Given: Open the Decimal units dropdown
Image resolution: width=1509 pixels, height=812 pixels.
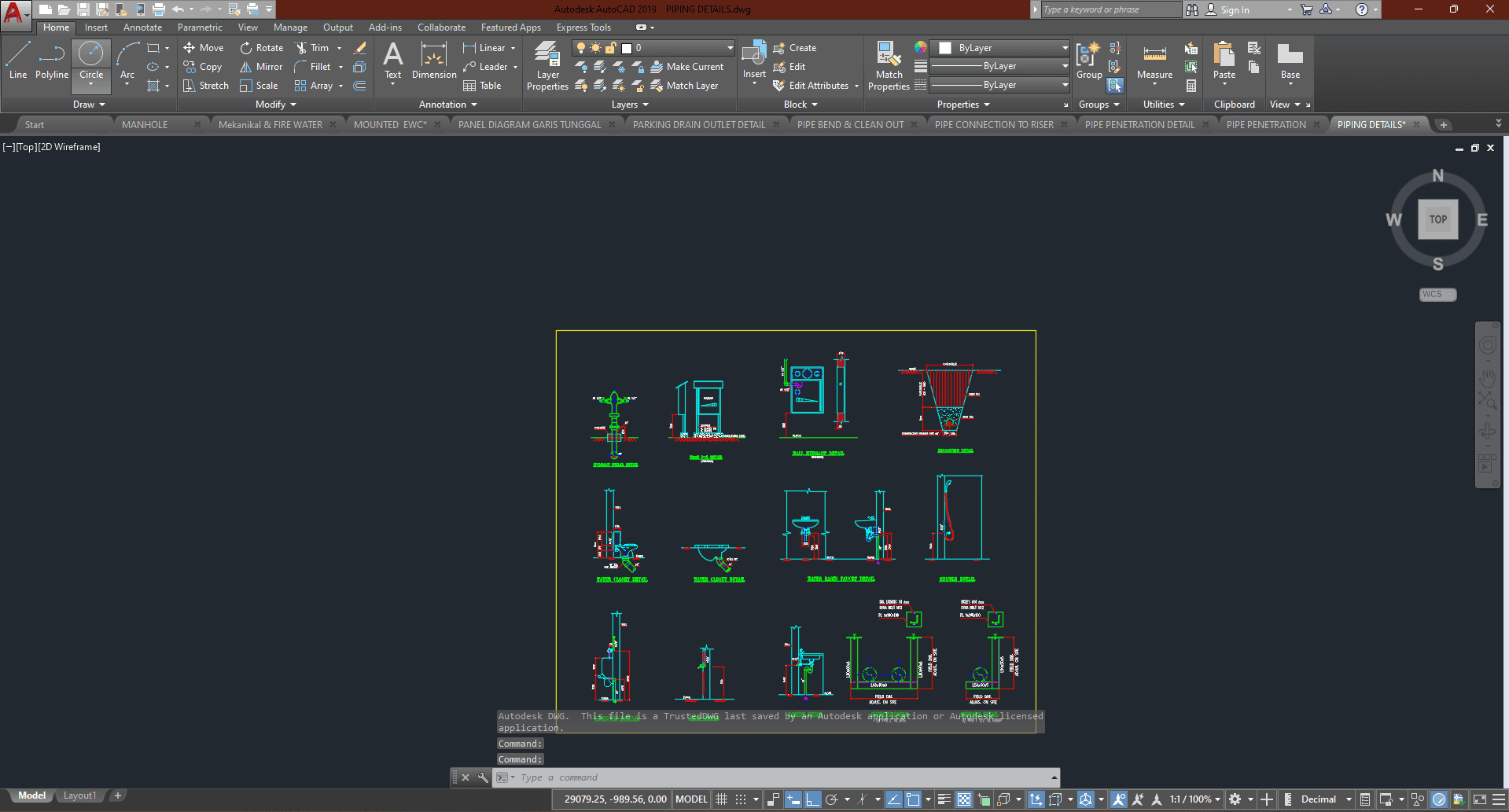Looking at the screenshot, I should click(1326, 799).
